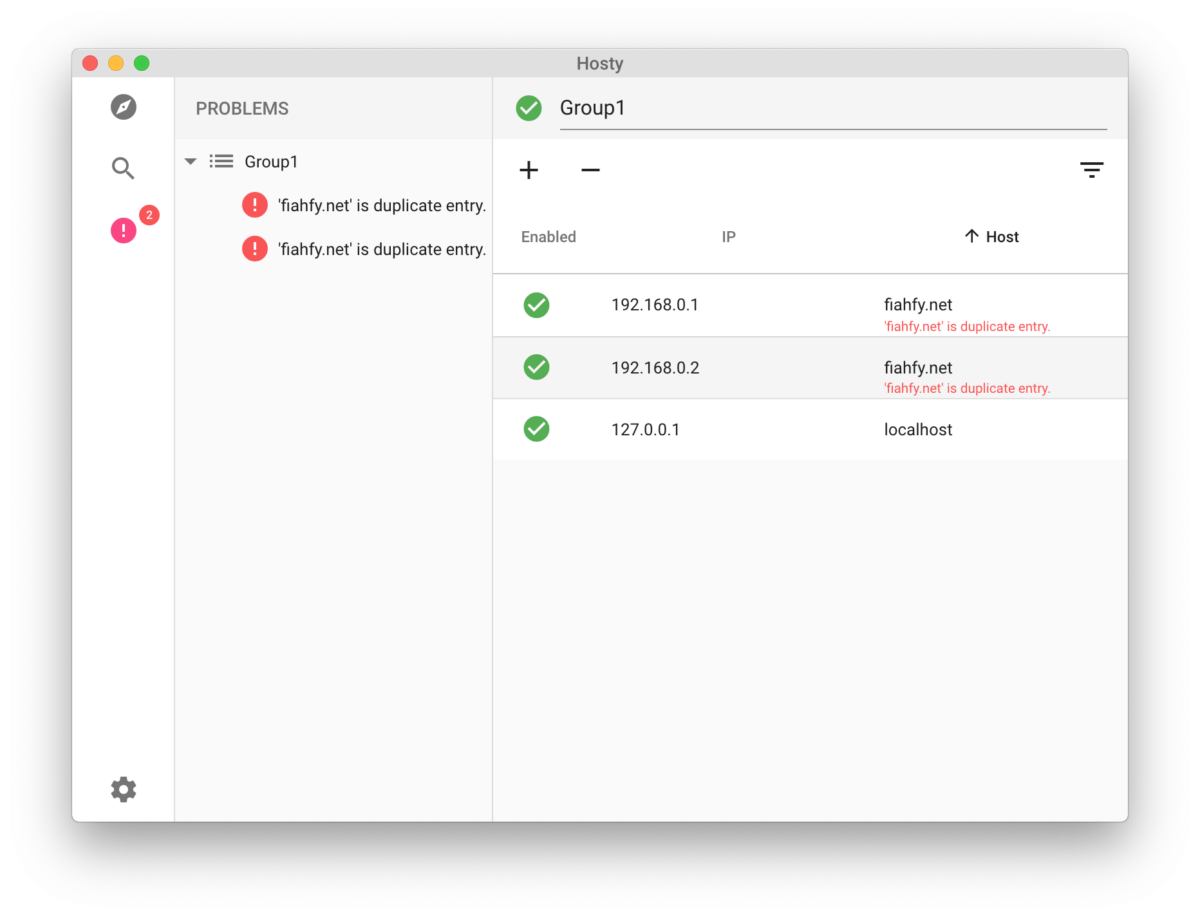Open the filter list icon
The height and width of the screenshot is (917, 1200).
[1092, 170]
